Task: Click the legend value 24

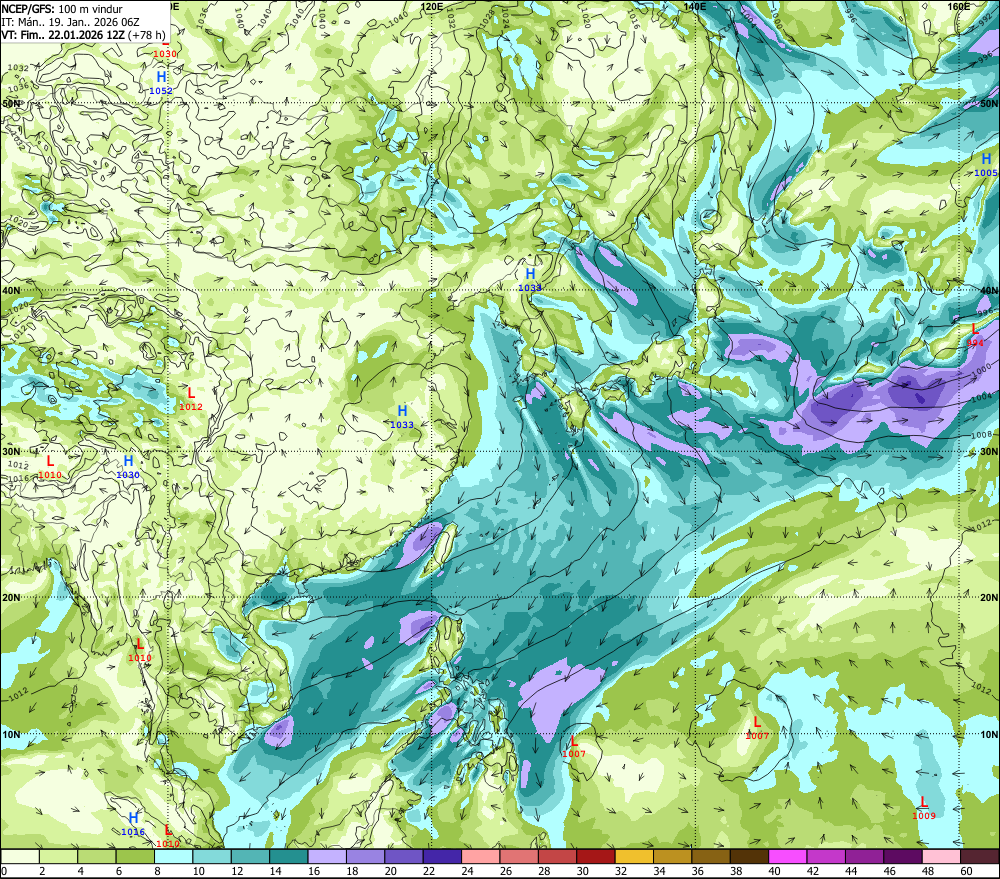Action: [x=467, y=871]
